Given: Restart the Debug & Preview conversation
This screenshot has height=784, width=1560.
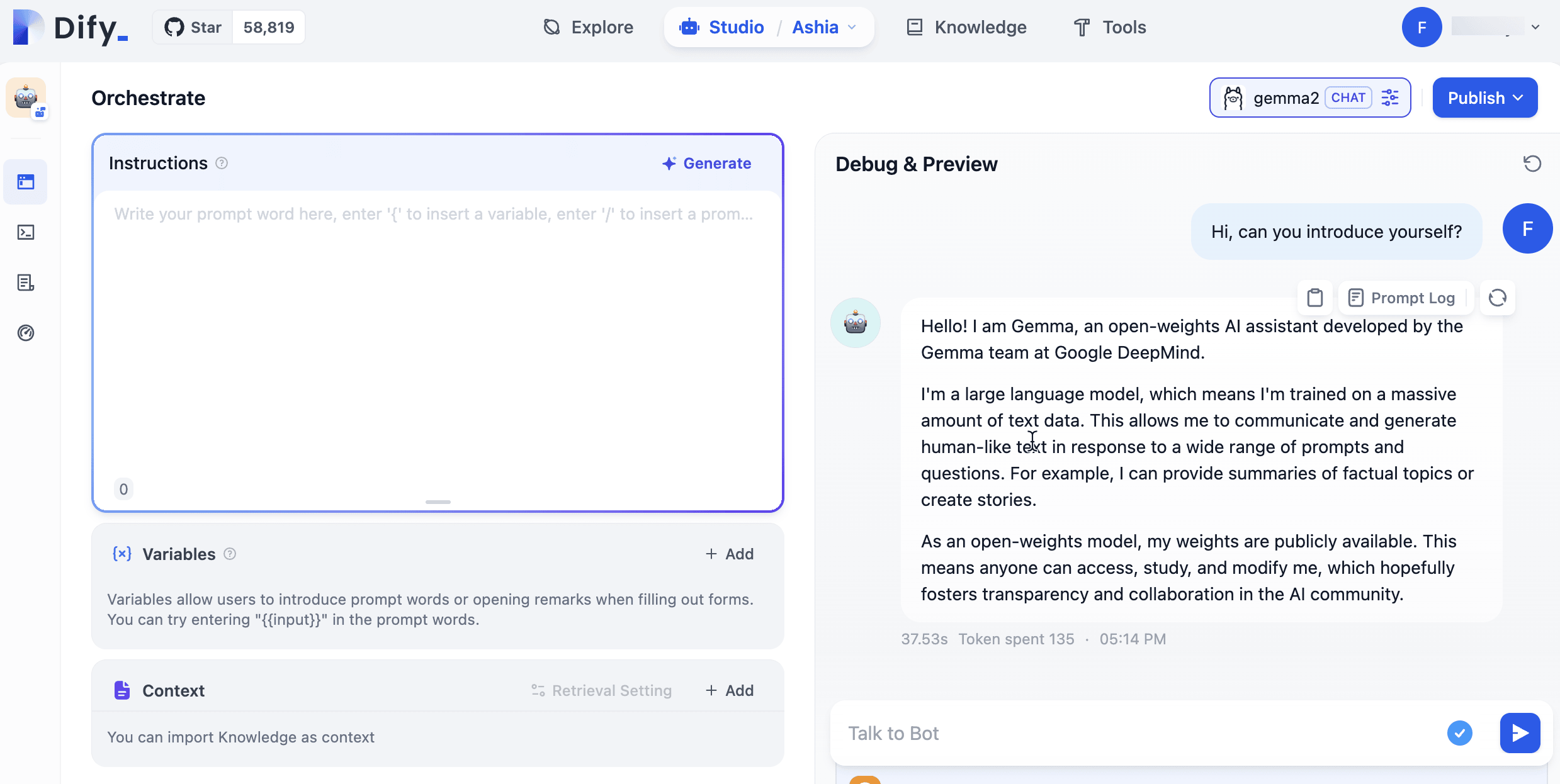Looking at the screenshot, I should (x=1532, y=164).
